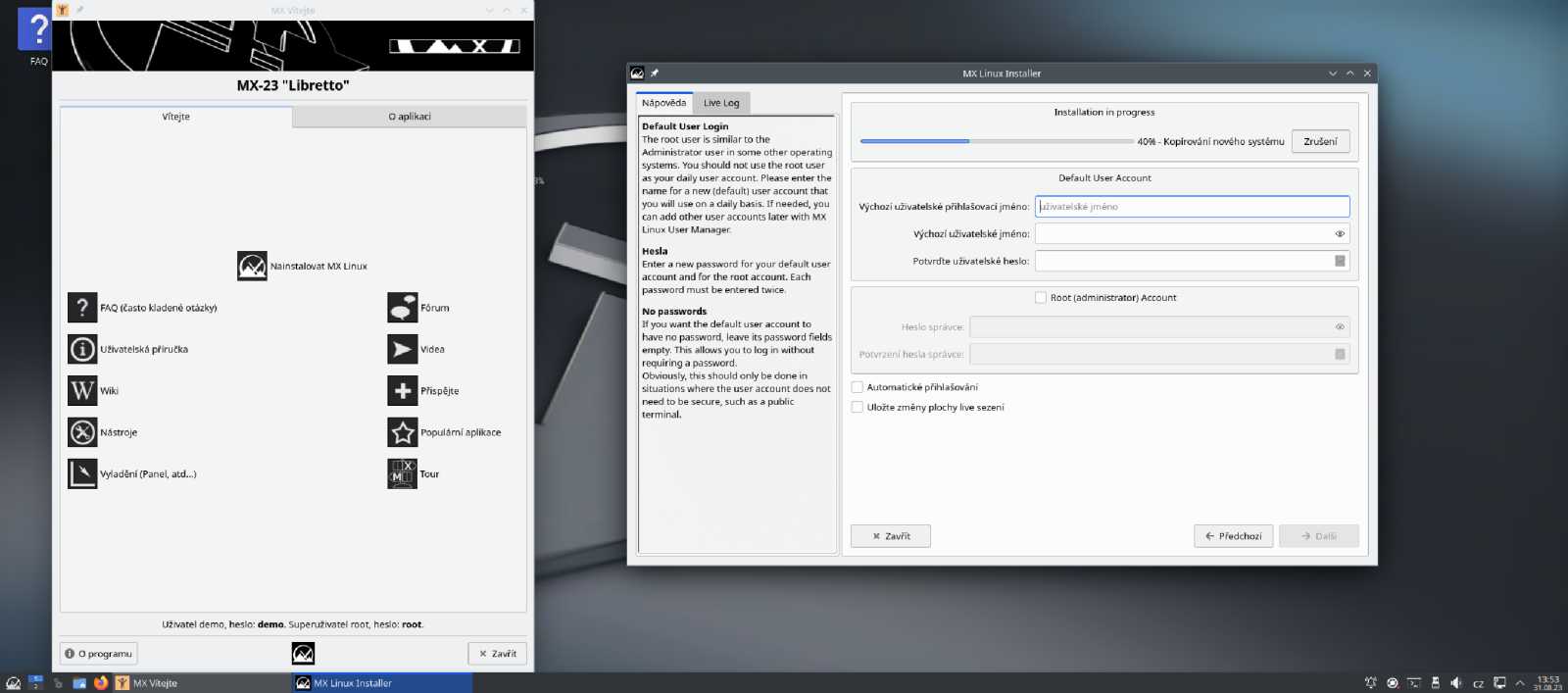
Task: Click the Nainstalovat MX Linux installer icon
Action: 252,266
